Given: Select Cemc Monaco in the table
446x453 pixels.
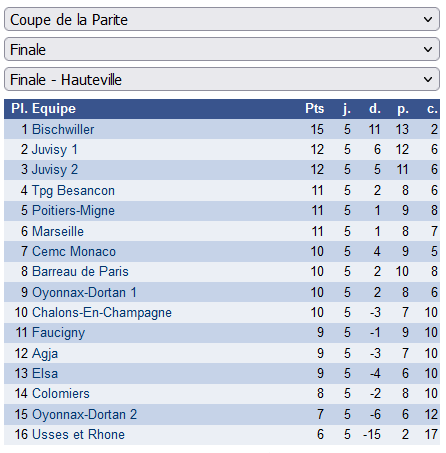Looking at the screenshot, I should tap(74, 251).
